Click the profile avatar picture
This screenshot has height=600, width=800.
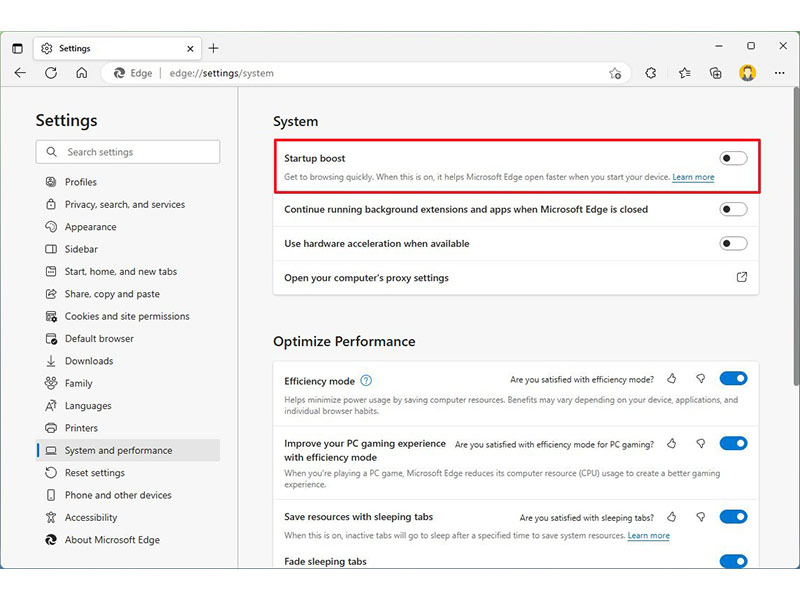747,73
